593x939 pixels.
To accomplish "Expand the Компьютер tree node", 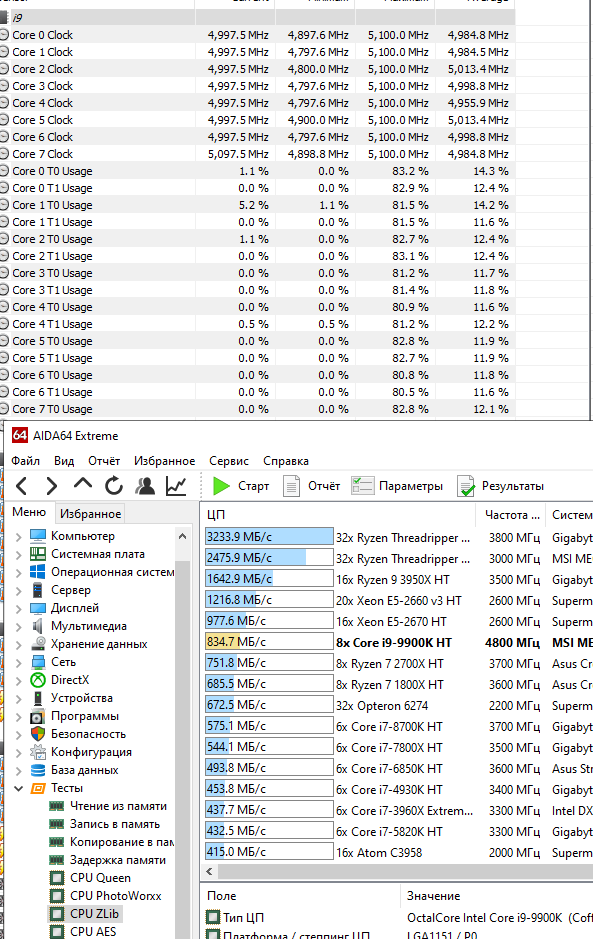I will (19, 537).
